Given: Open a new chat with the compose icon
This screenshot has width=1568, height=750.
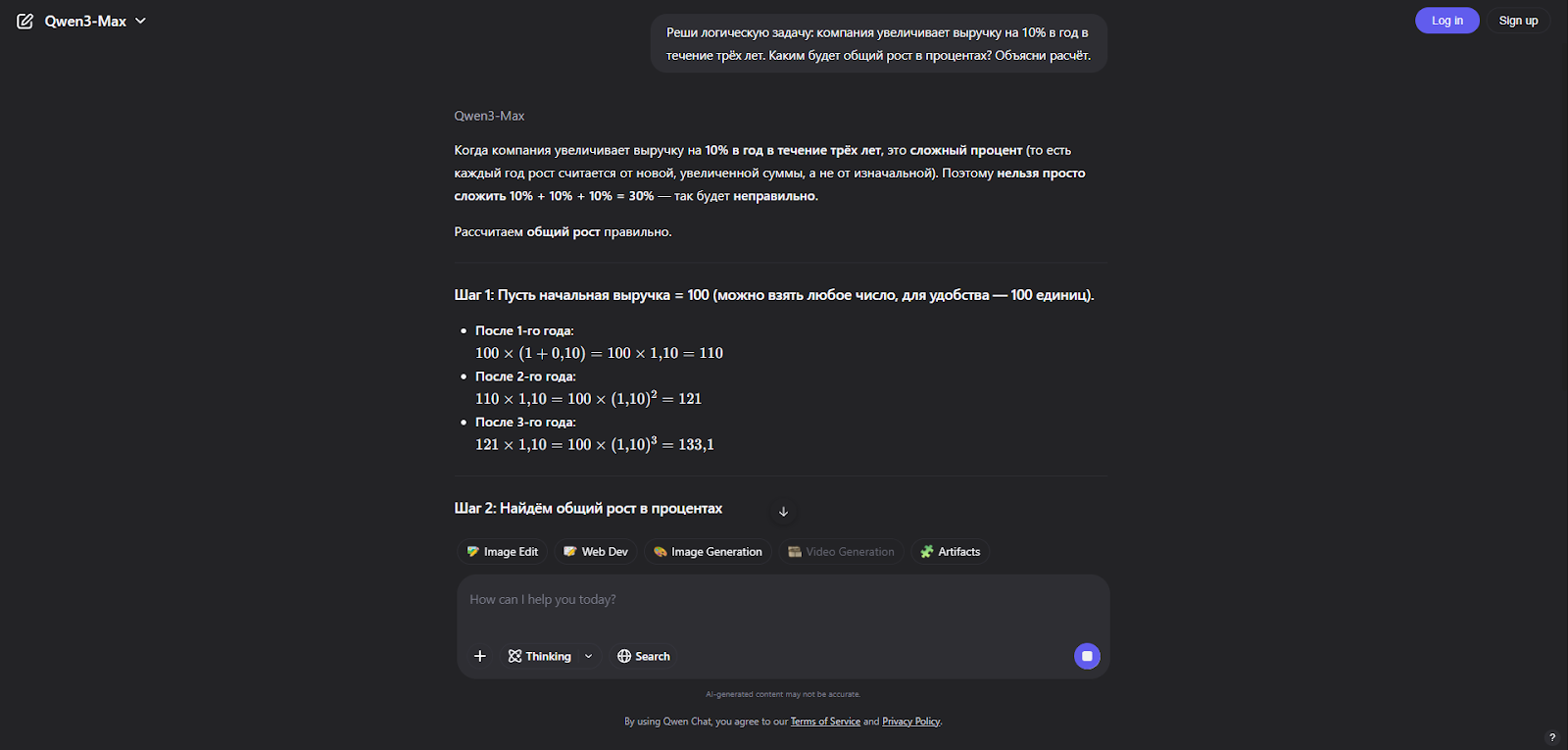Looking at the screenshot, I should (24, 20).
